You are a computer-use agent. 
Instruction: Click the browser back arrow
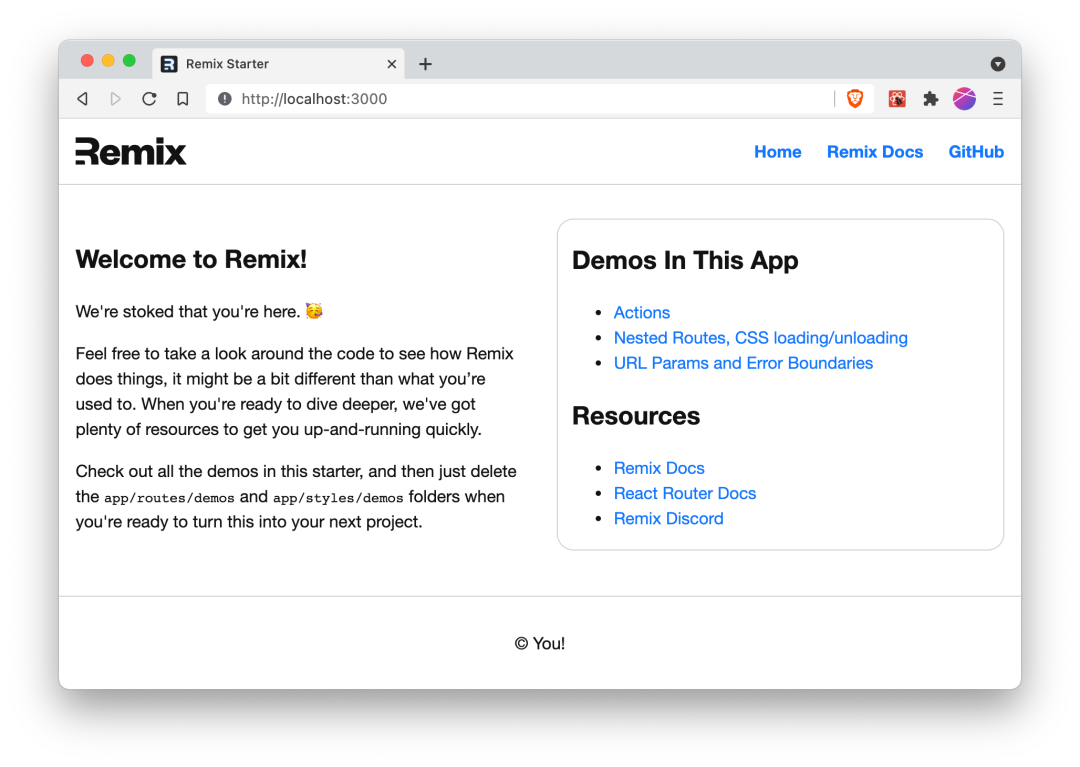(83, 98)
